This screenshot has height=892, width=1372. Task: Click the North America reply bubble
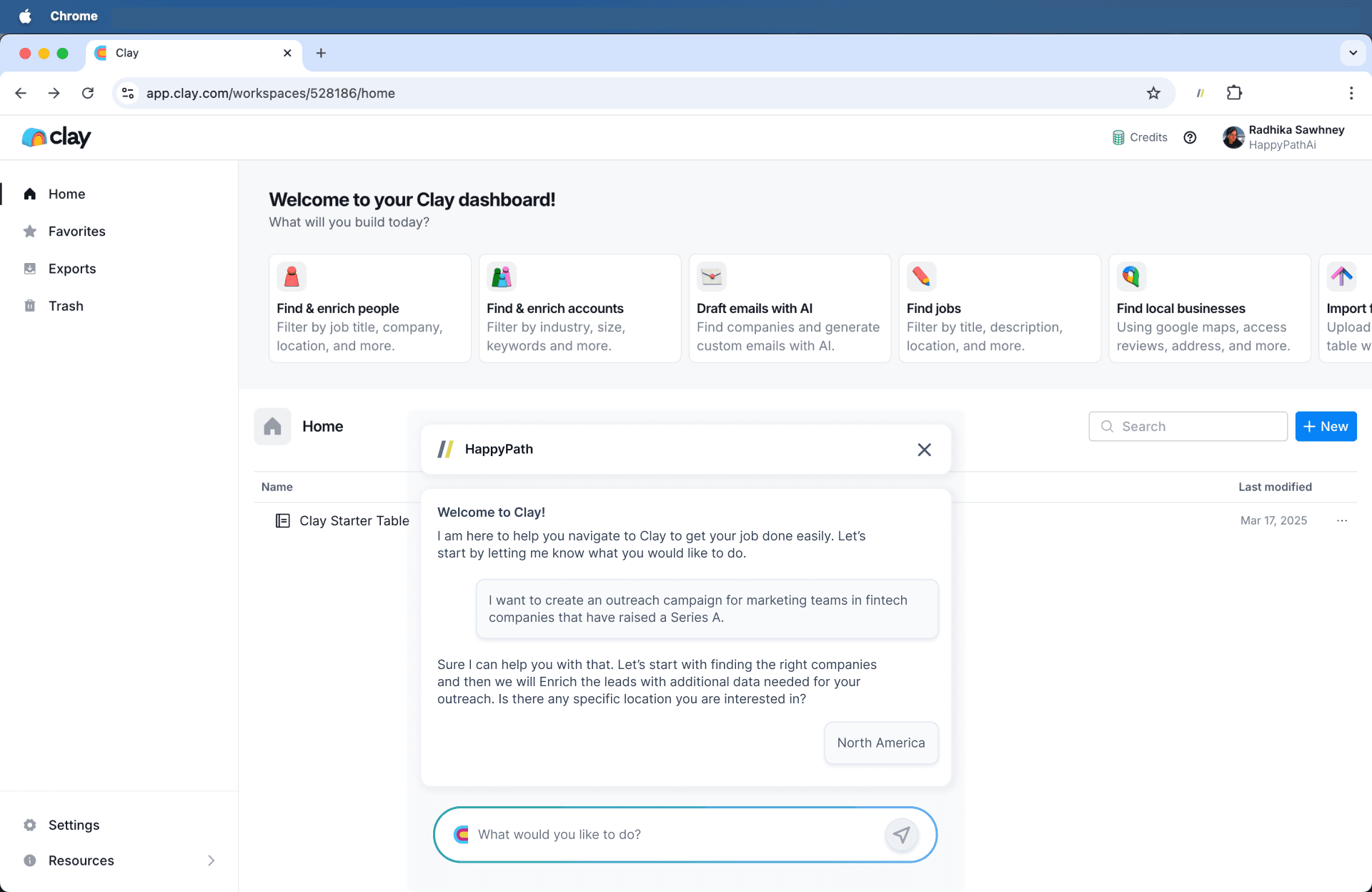[881, 743]
